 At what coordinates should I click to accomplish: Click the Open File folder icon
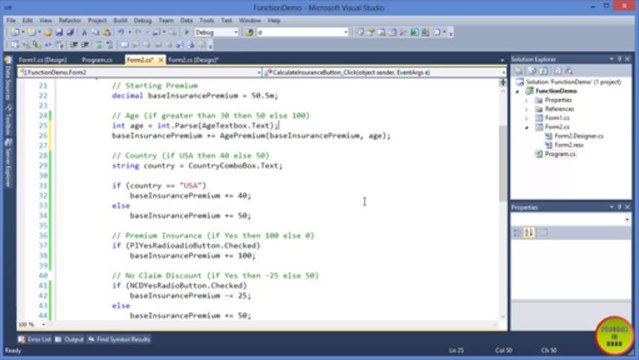click(48, 32)
